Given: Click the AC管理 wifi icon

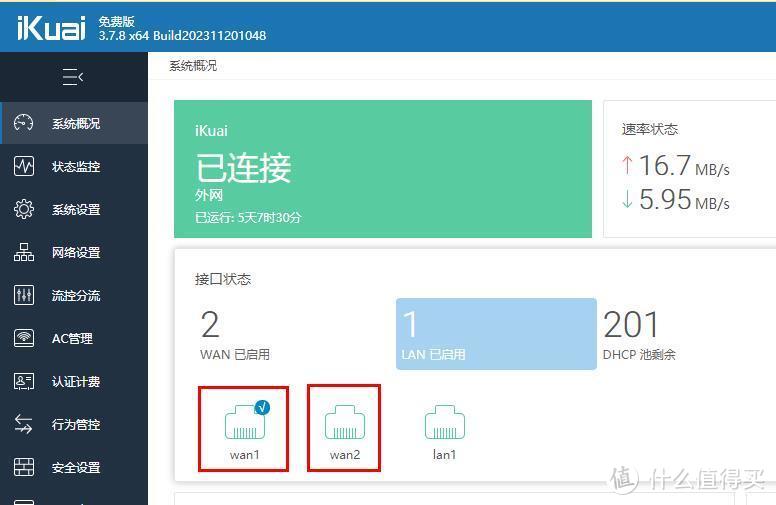Looking at the screenshot, I should pyautogui.click(x=24, y=338).
